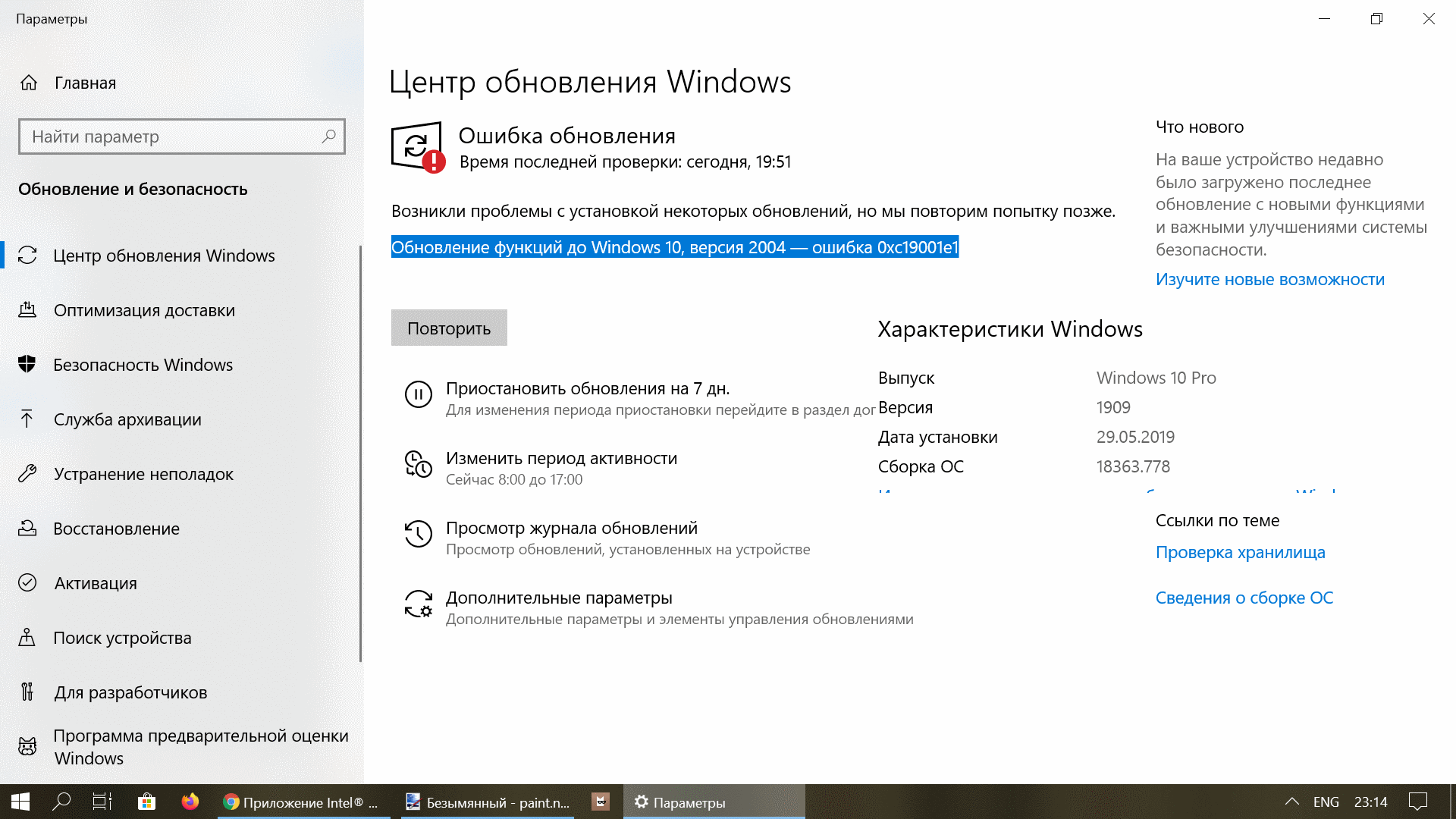The width and height of the screenshot is (1456, 819).
Task: Click the sync icon for Центр обновления Windows
Action: (x=27, y=256)
